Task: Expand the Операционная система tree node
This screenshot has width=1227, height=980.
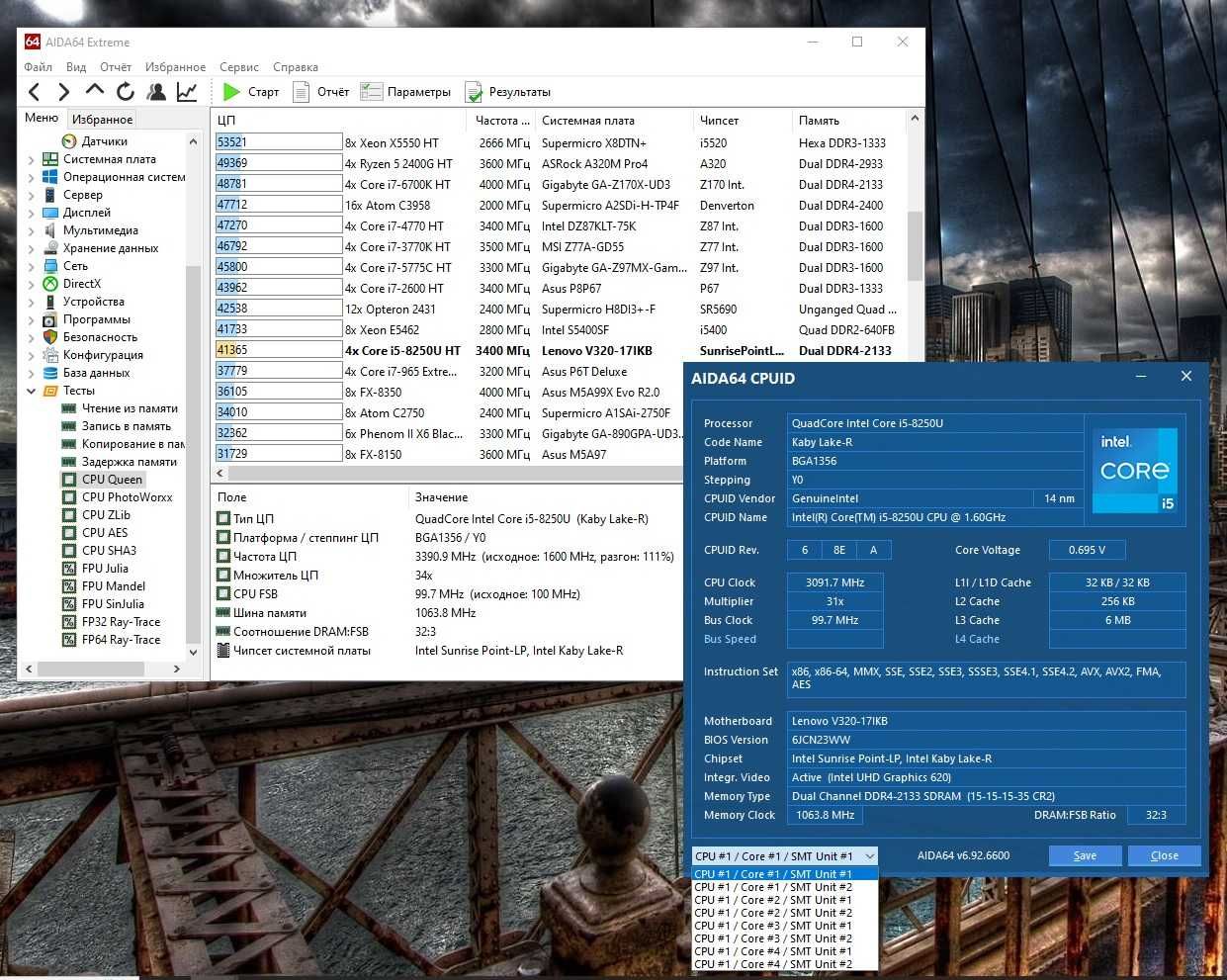Action: [x=31, y=177]
